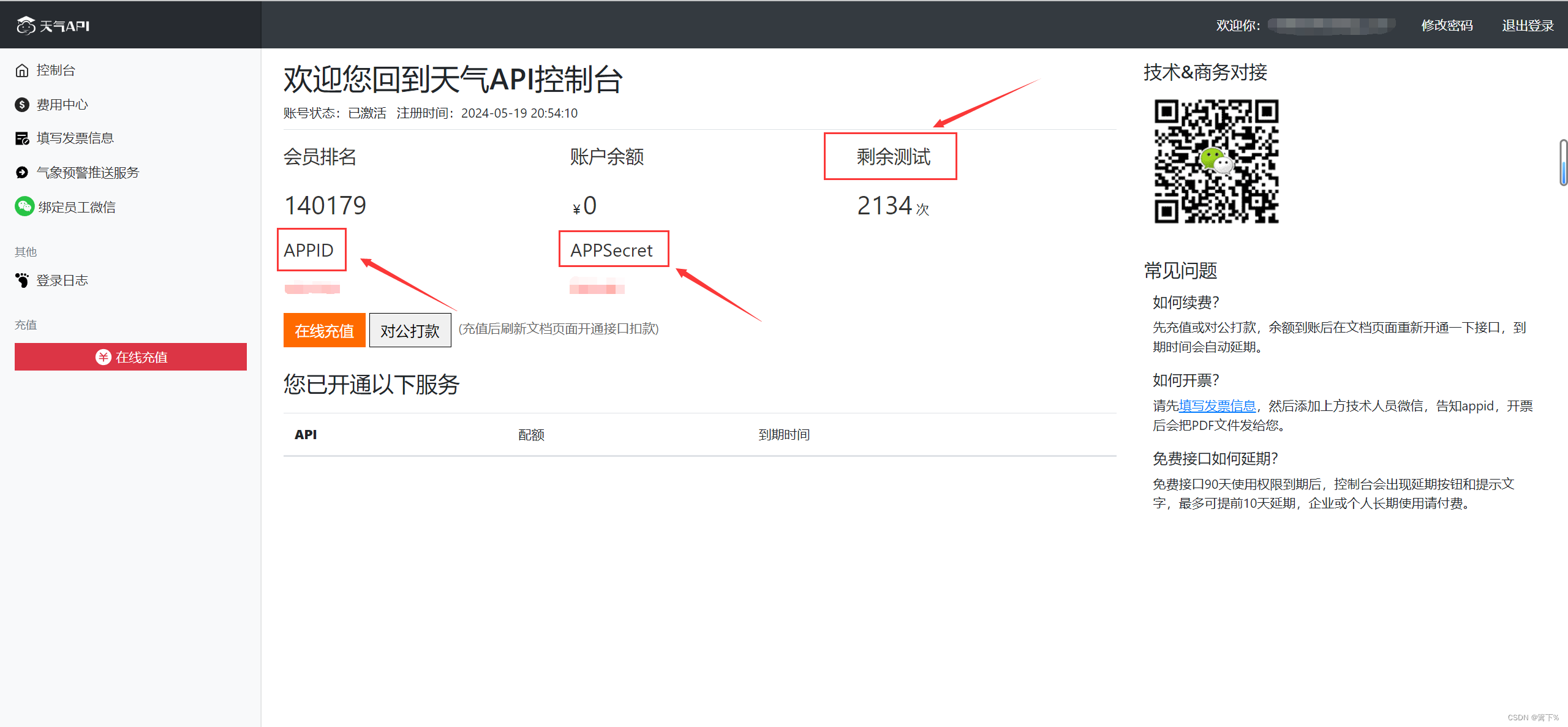1568x727 pixels.
Task: Click the dollar icon beside 费用中心
Action: [22, 105]
